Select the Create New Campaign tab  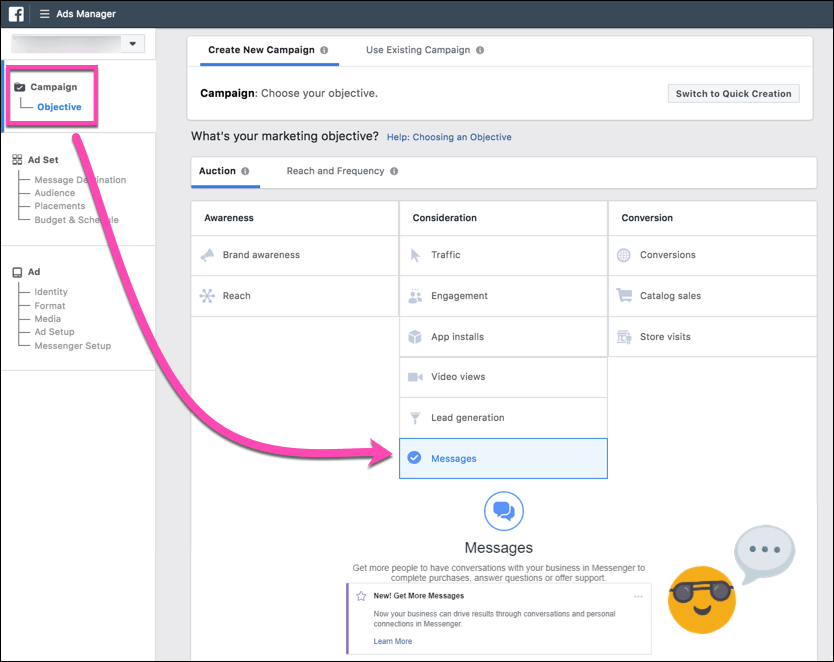tap(261, 50)
